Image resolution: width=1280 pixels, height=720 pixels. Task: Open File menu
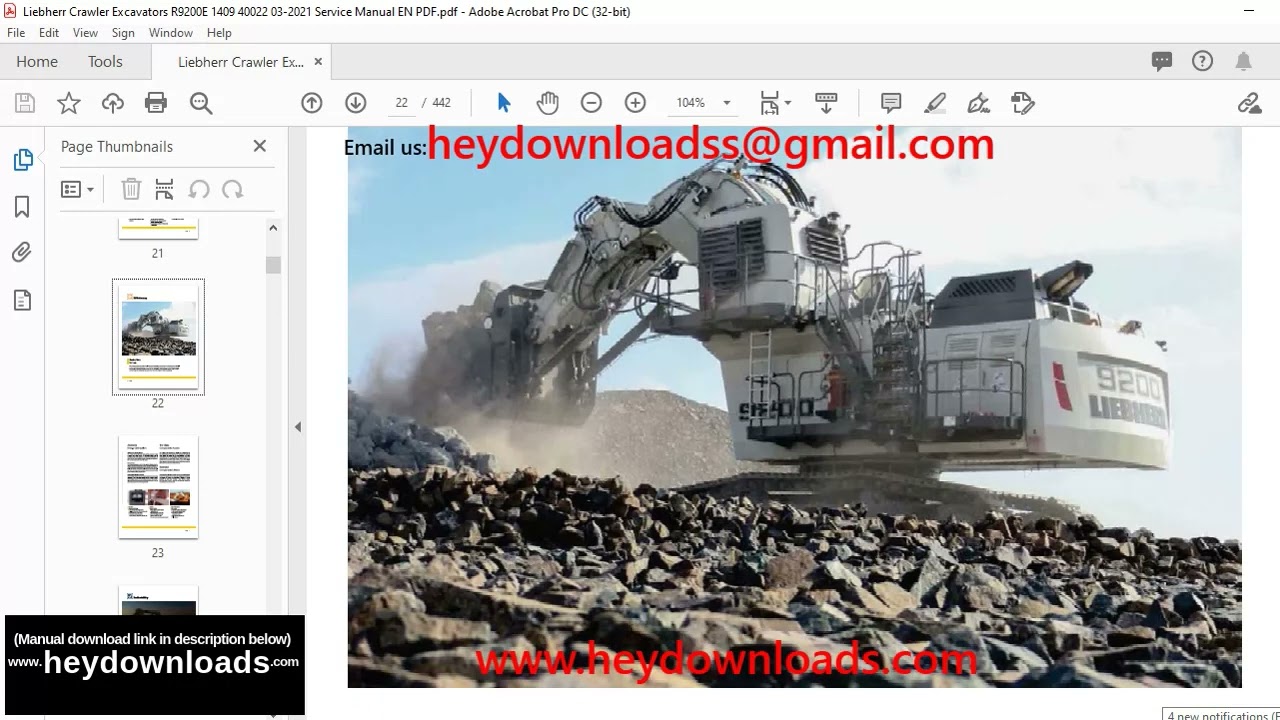point(16,33)
